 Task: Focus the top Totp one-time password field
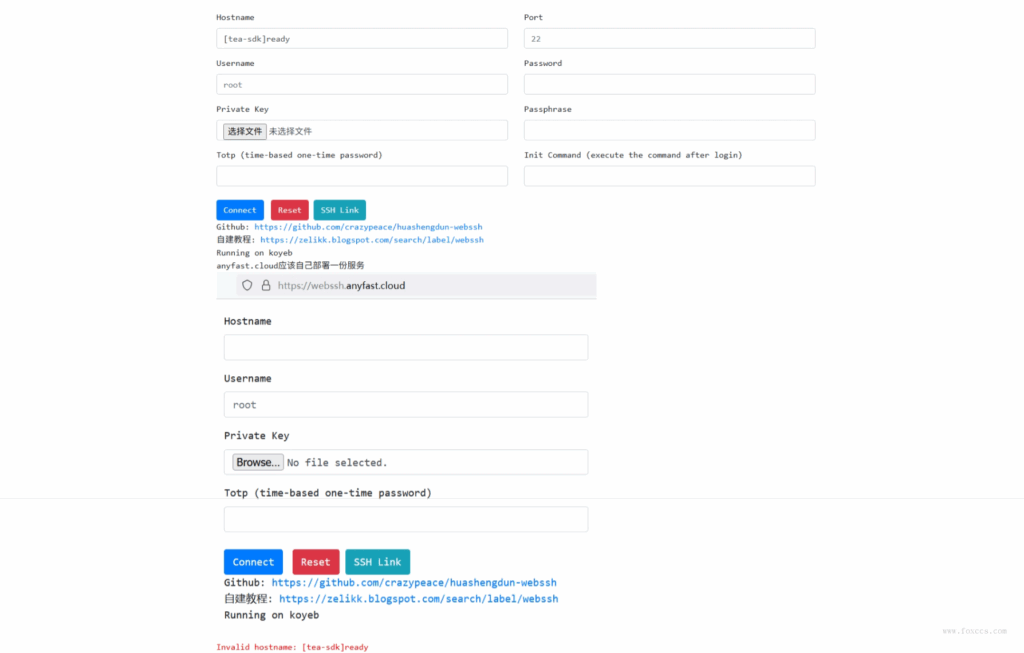362,176
